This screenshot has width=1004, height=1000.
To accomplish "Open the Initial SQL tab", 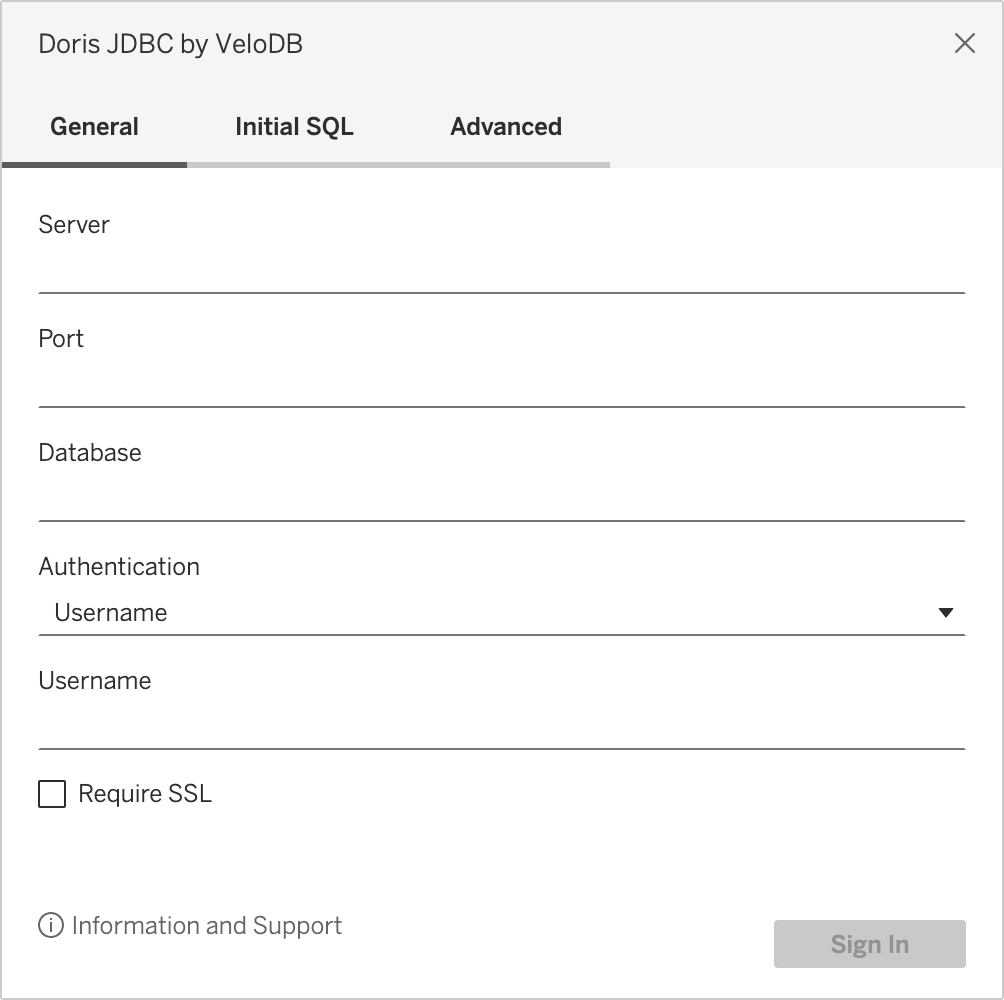I will pyautogui.click(x=294, y=127).
